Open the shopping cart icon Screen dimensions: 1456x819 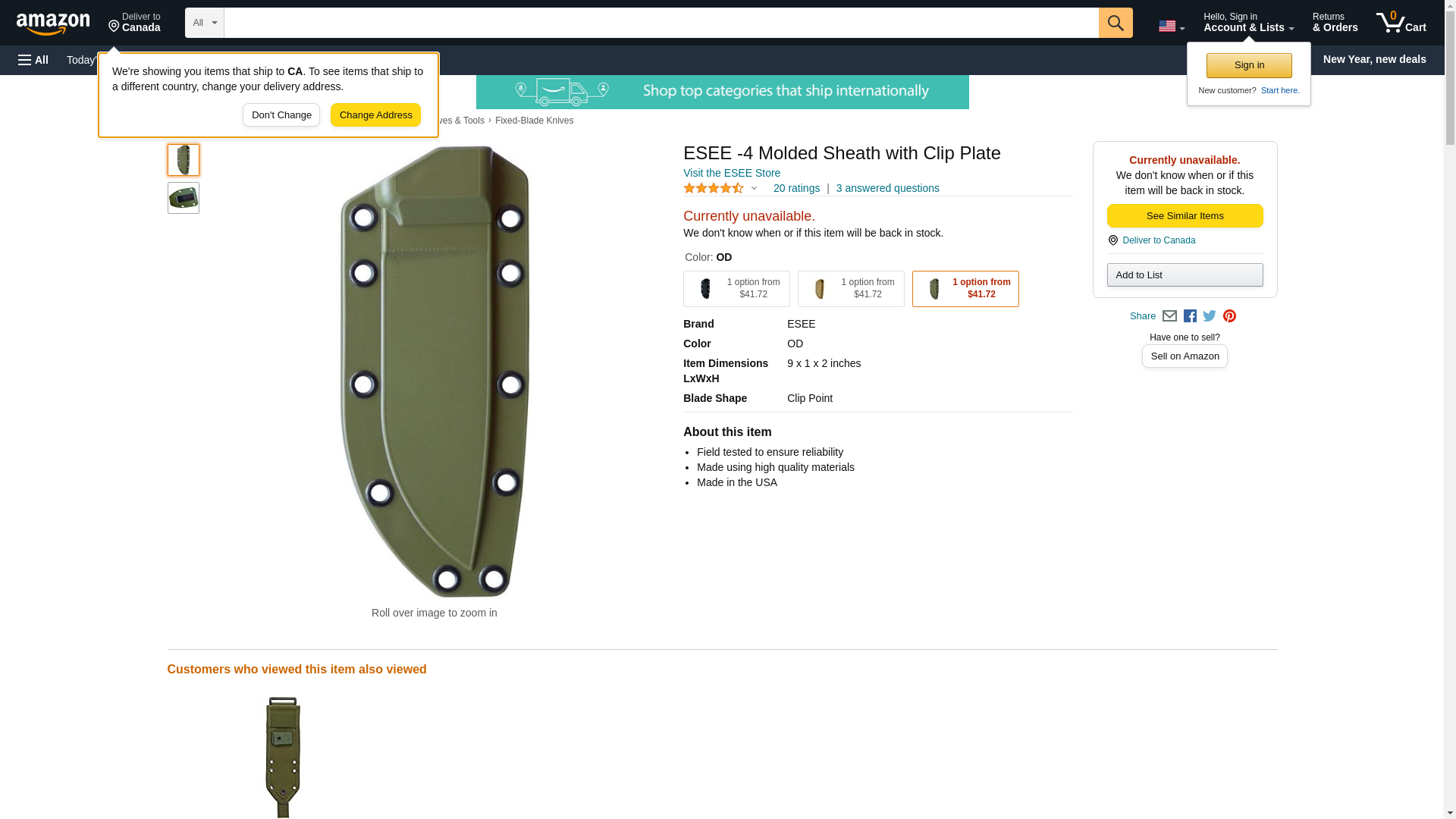click(x=1401, y=23)
